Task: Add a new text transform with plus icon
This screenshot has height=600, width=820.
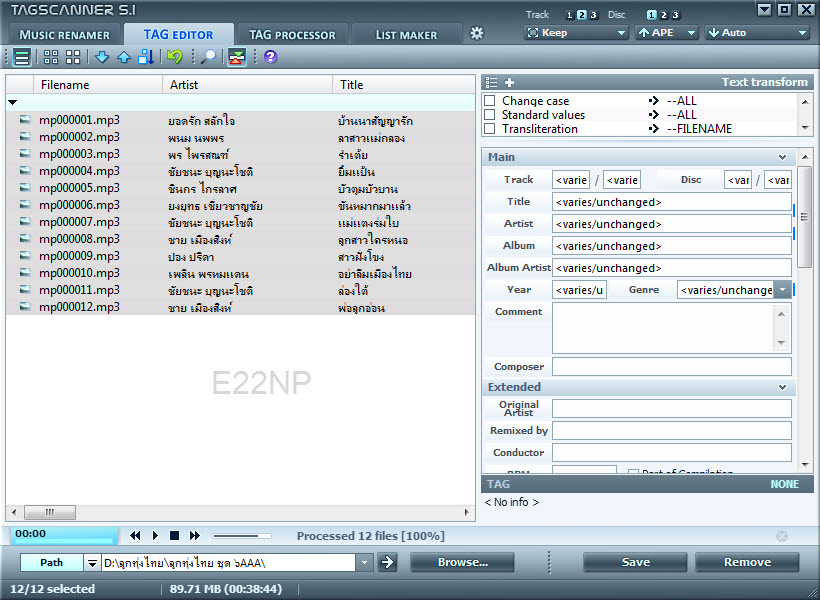Action: [509, 82]
